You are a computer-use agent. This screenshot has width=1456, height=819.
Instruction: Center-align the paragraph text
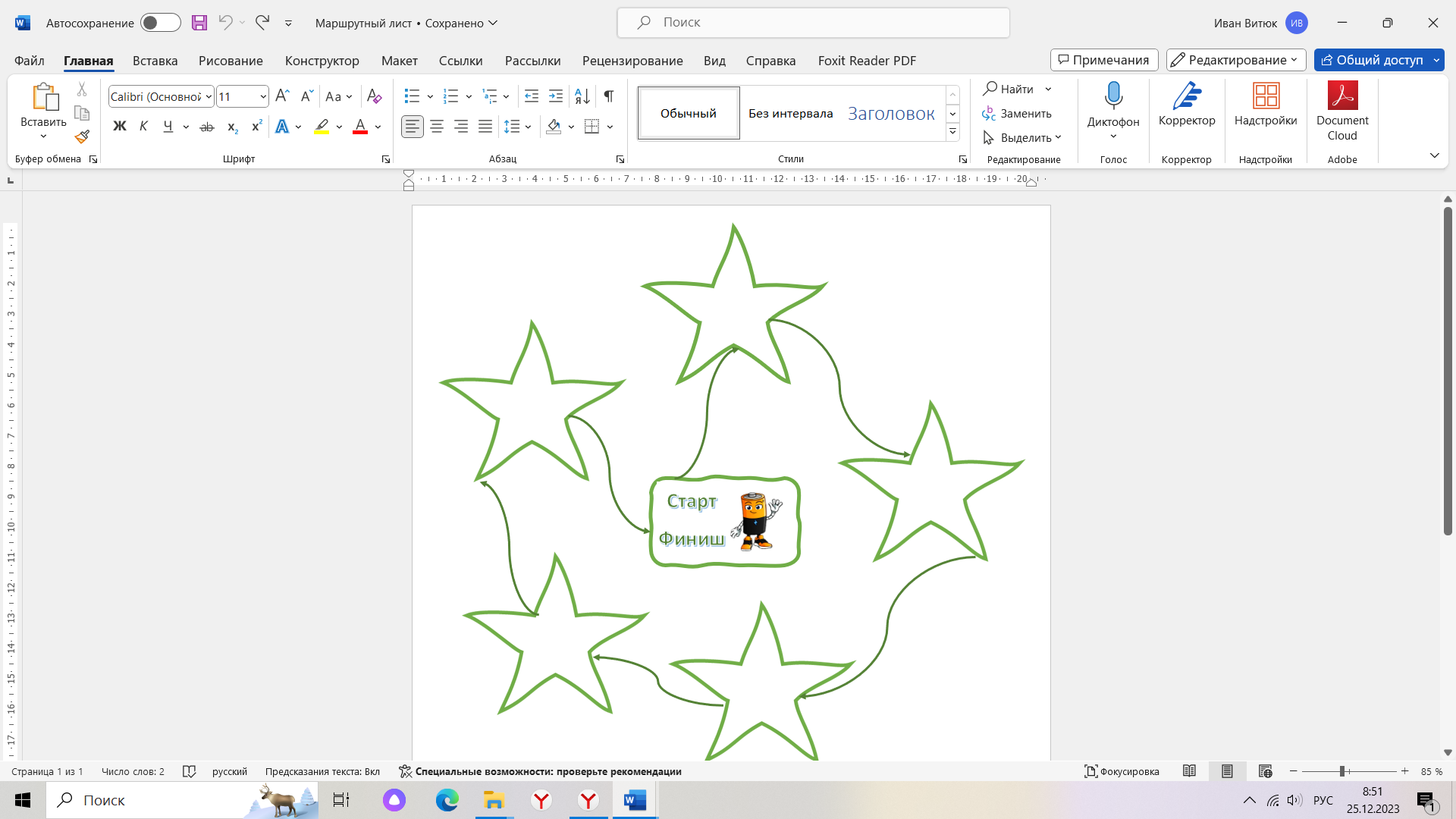point(437,127)
